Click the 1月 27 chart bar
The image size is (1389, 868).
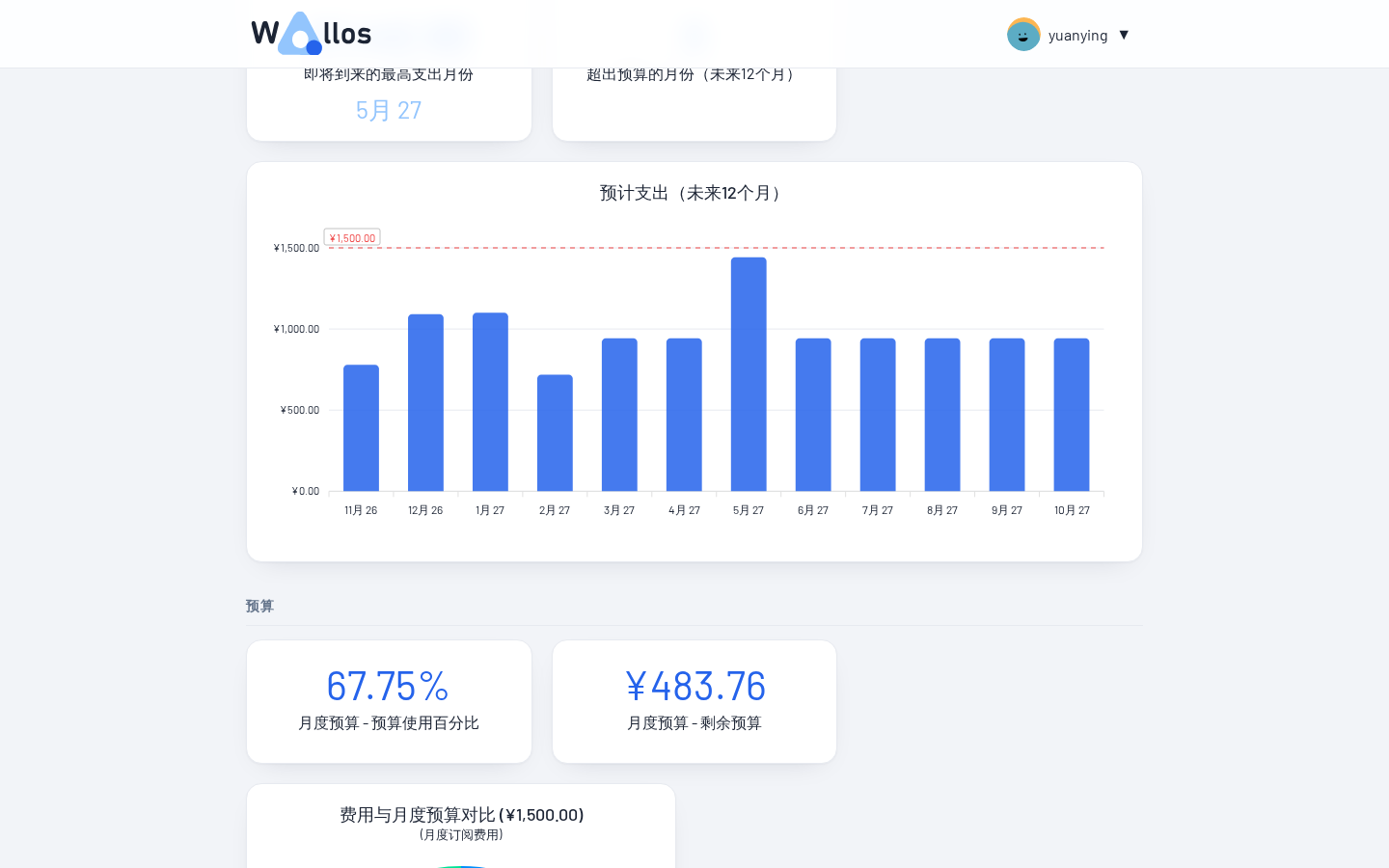coord(490,402)
